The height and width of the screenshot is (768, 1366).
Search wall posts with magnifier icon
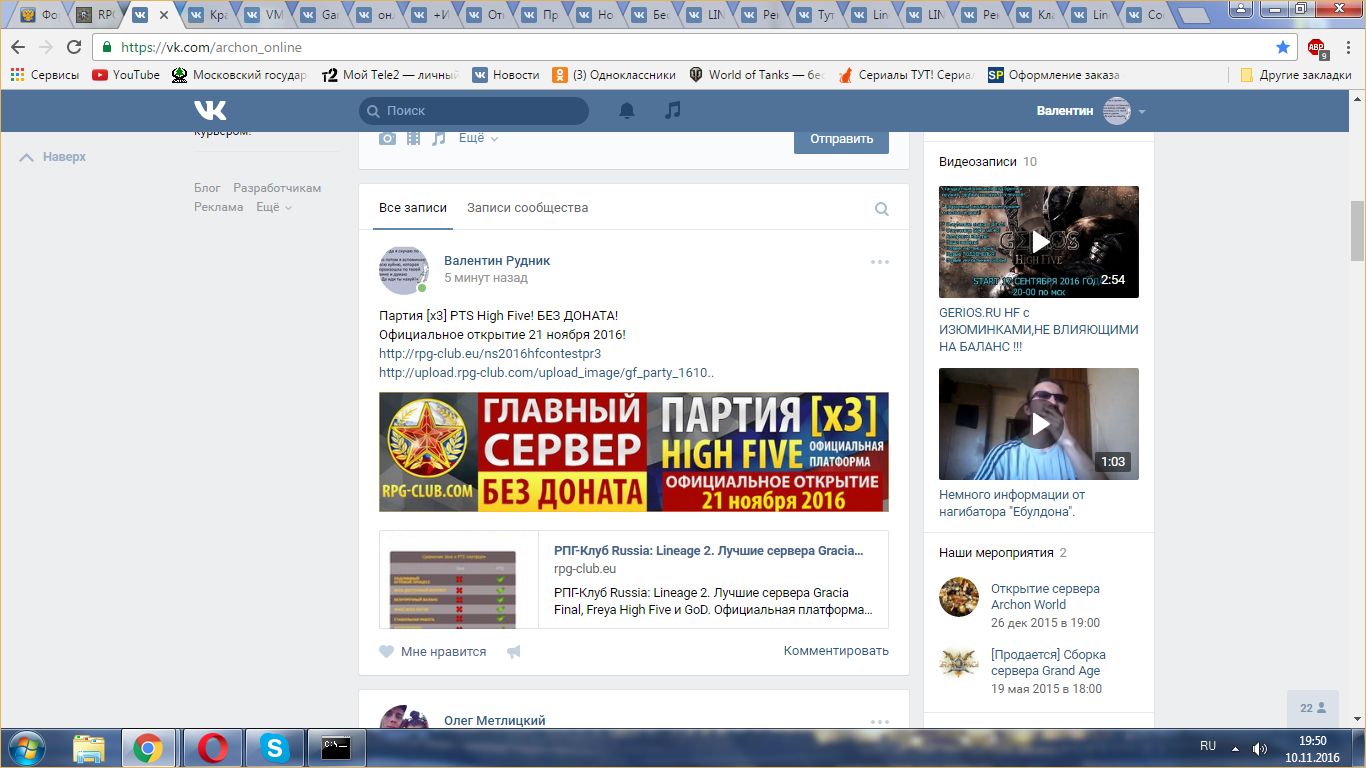(881, 209)
